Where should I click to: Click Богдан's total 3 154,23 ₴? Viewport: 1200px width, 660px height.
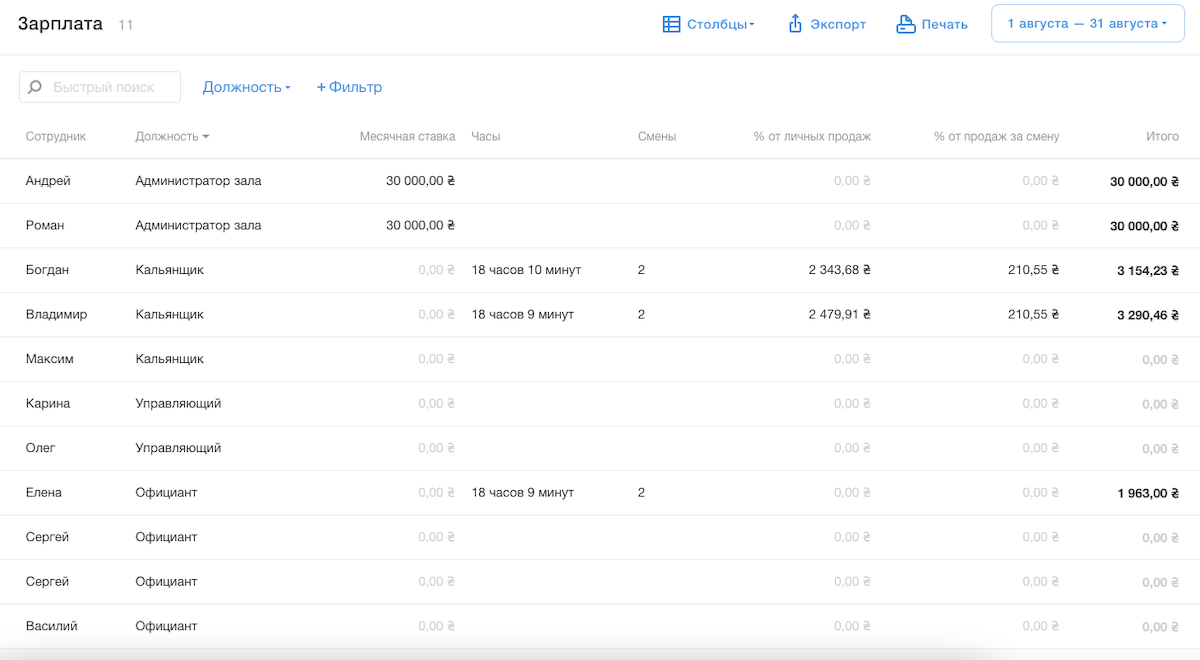(1148, 270)
